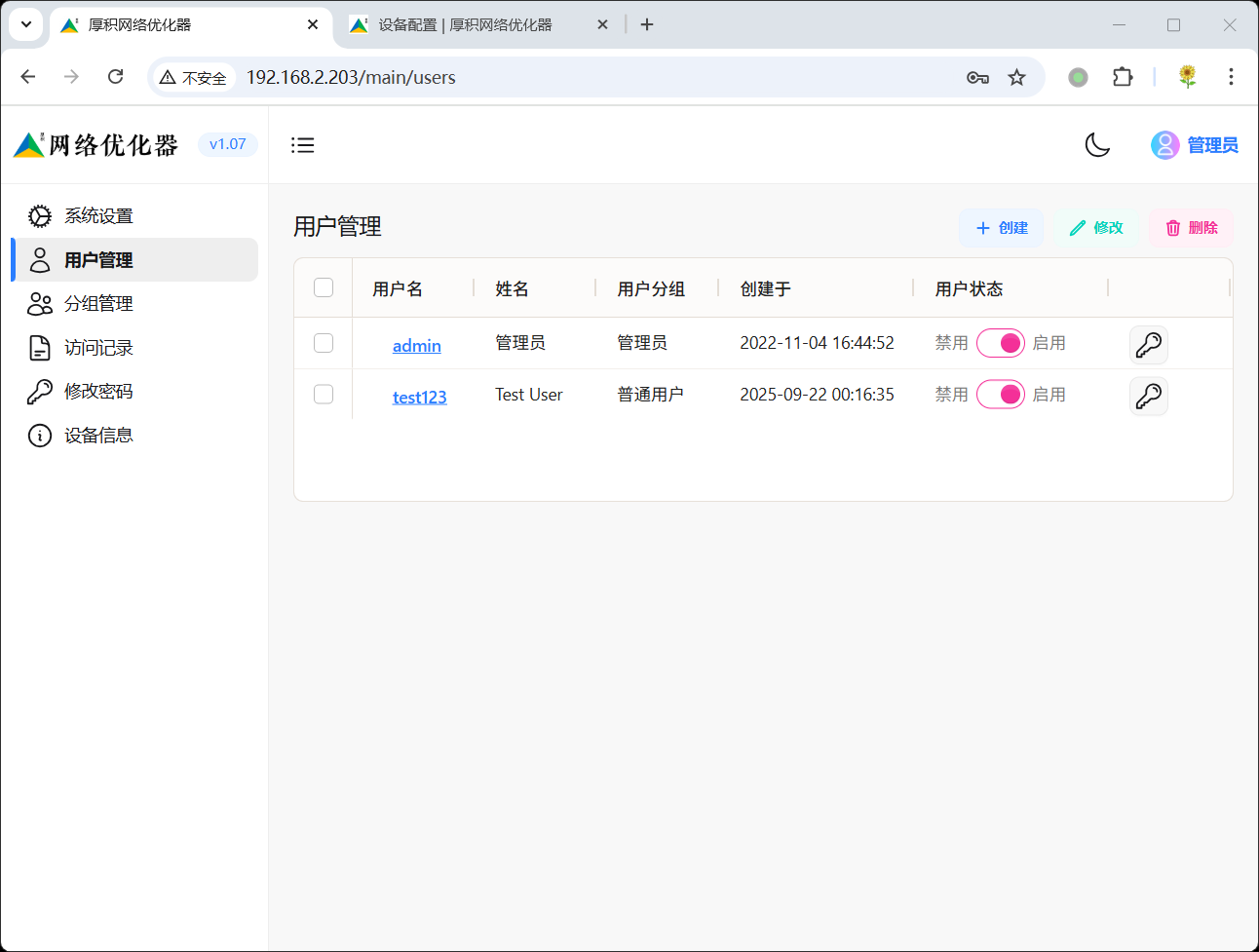Open Chrome's three-dot menu
The height and width of the screenshot is (952, 1259).
[1231, 78]
